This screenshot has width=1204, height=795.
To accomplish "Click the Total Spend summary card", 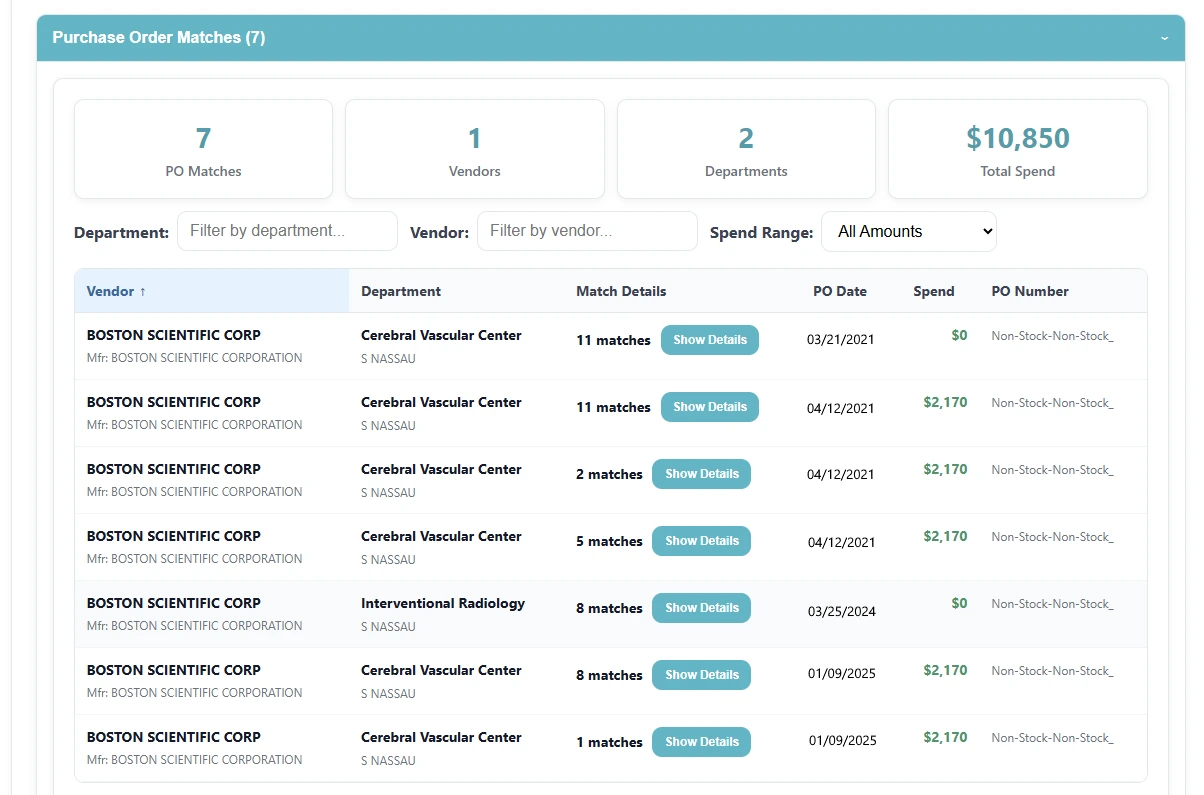I will click(x=1017, y=149).
